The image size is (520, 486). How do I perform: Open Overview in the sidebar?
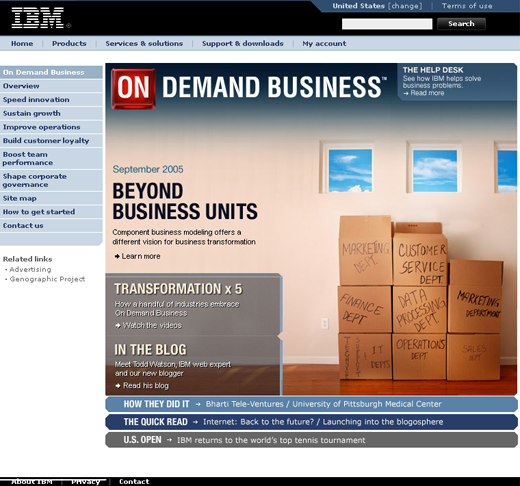tap(51, 86)
